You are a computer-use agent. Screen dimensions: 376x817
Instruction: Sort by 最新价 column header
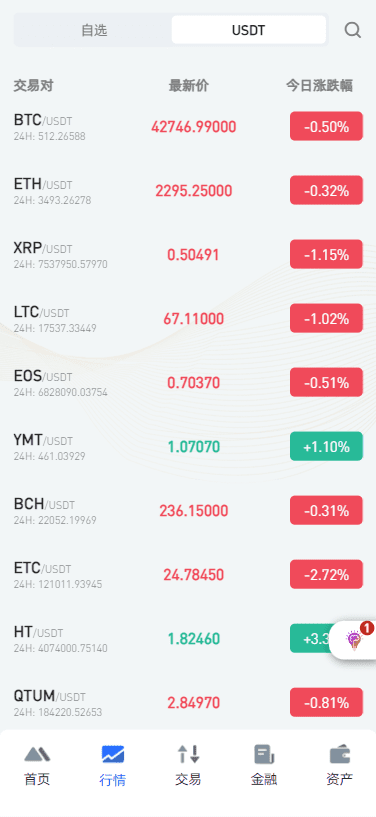189,86
